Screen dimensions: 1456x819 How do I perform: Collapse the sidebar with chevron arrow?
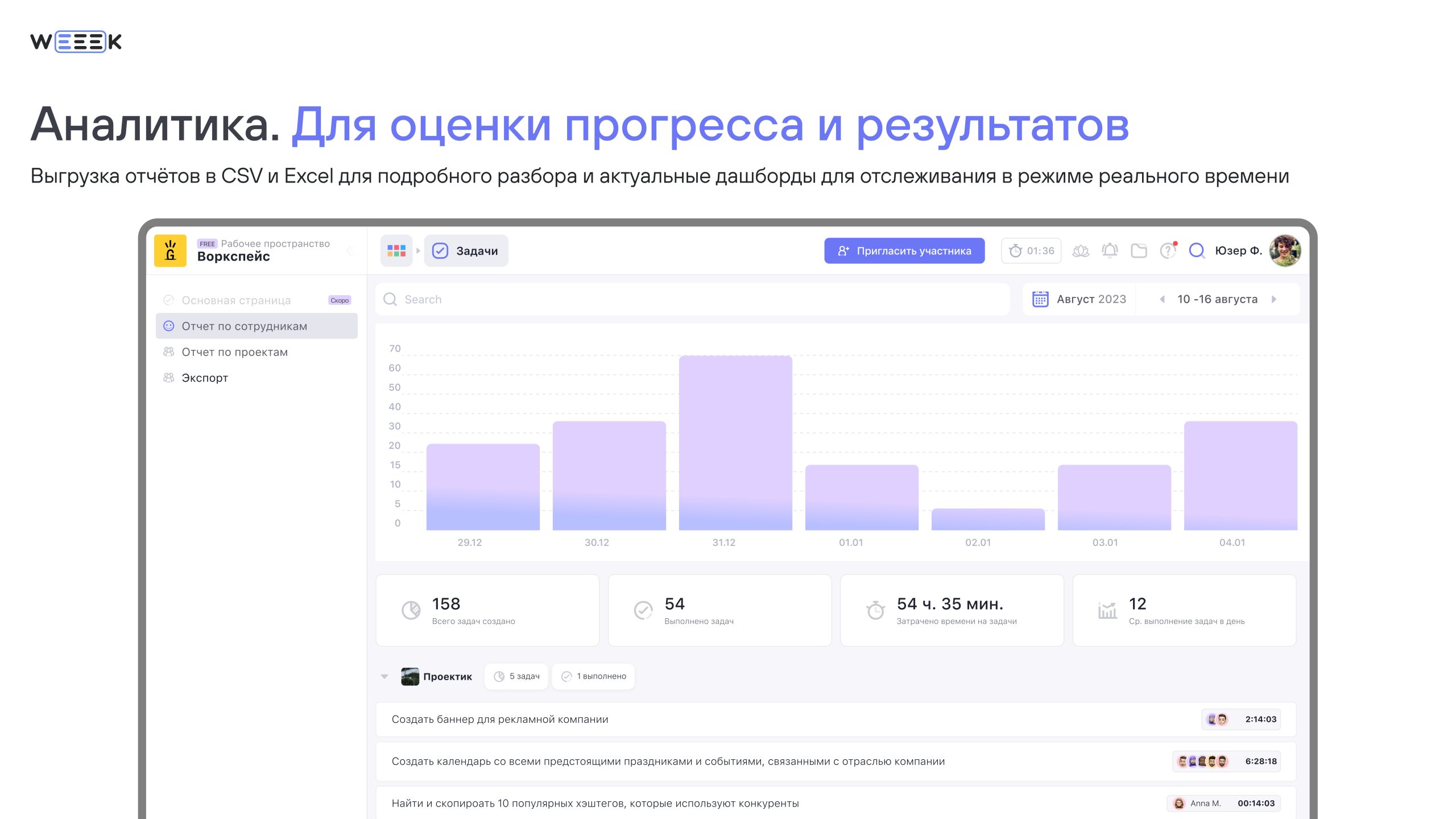coord(350,251)
